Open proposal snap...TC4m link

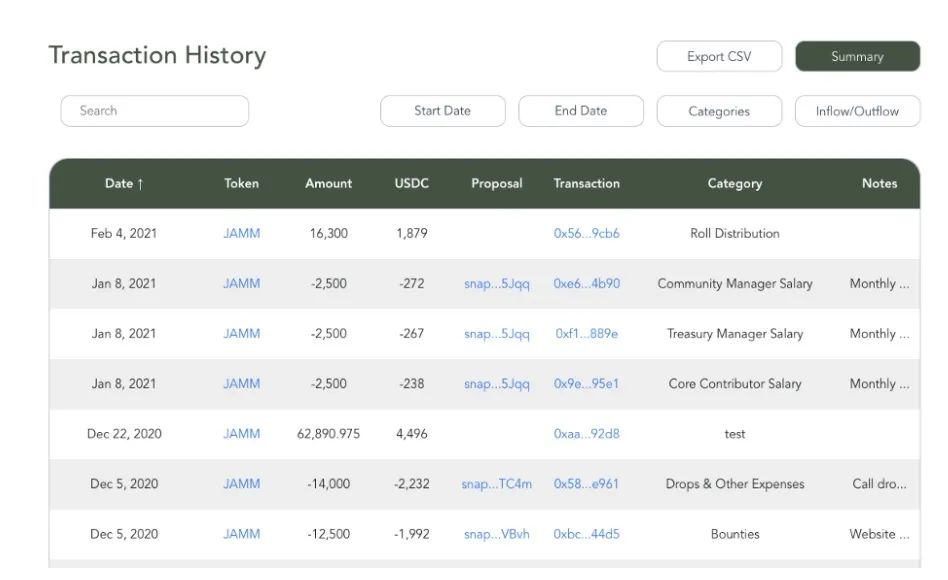pyautogui.click(x=496, y=484)
